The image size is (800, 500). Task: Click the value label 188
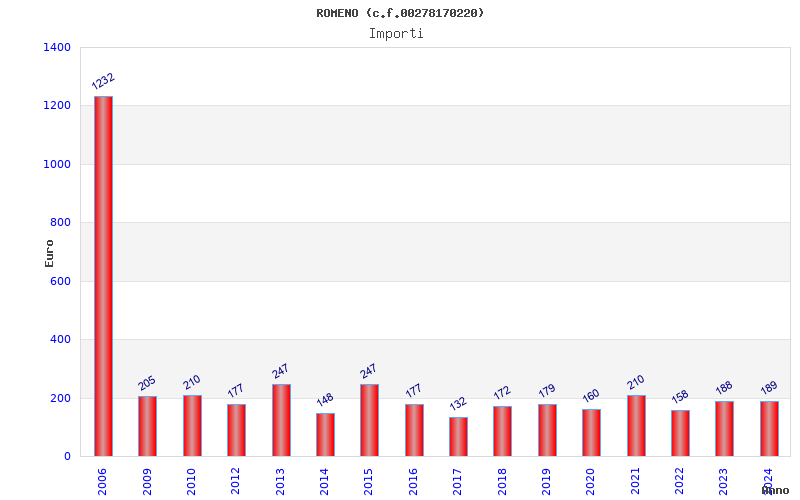click(724, 388)
